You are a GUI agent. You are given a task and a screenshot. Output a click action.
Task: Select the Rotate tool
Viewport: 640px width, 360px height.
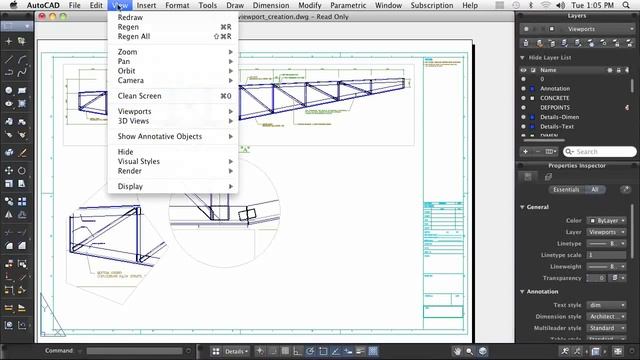22,171
